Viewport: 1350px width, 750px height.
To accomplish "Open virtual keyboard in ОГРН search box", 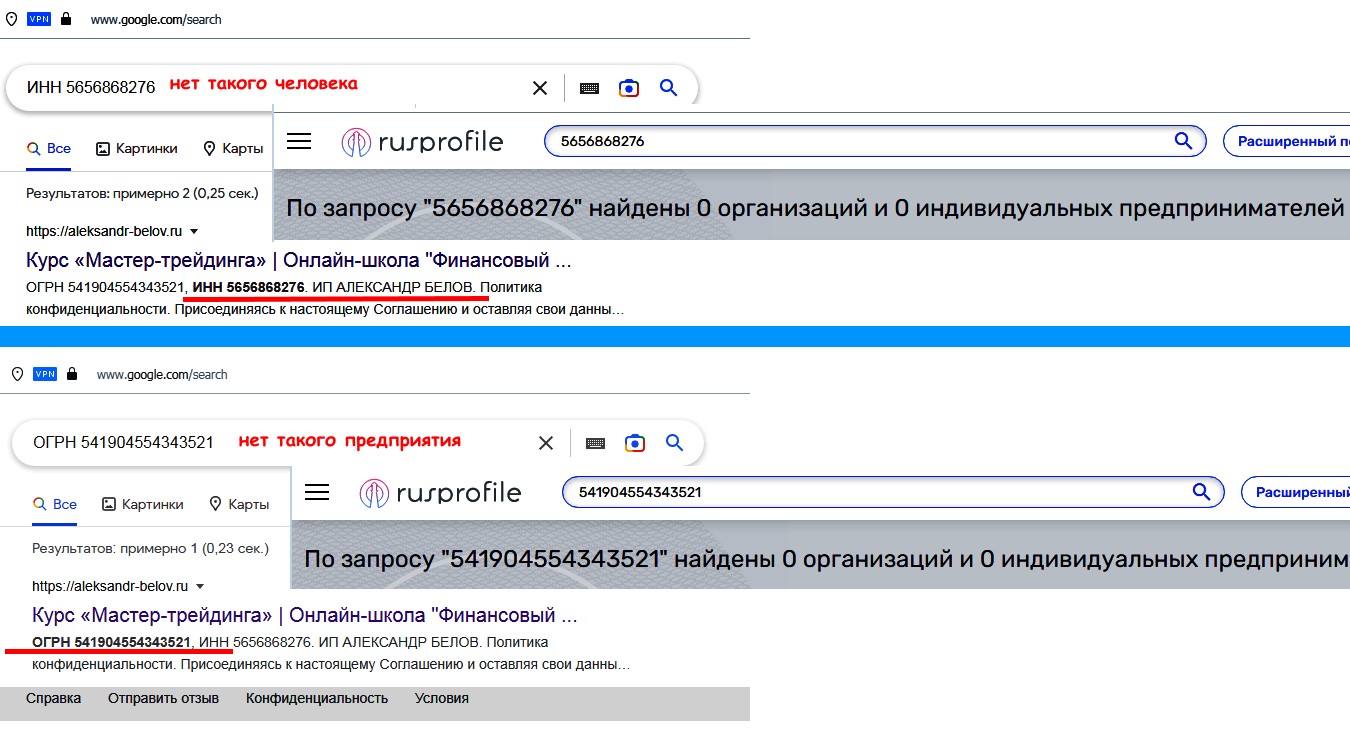I will (x=596, y=443).
